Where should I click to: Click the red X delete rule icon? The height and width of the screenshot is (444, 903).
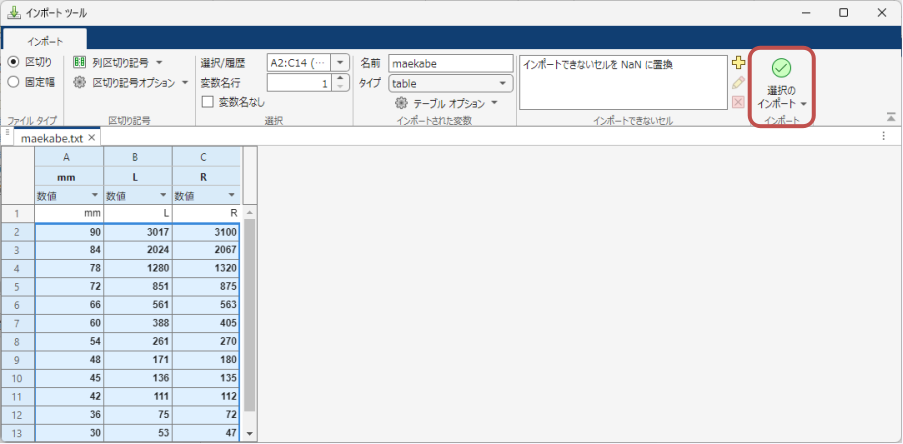pos(739,101)
